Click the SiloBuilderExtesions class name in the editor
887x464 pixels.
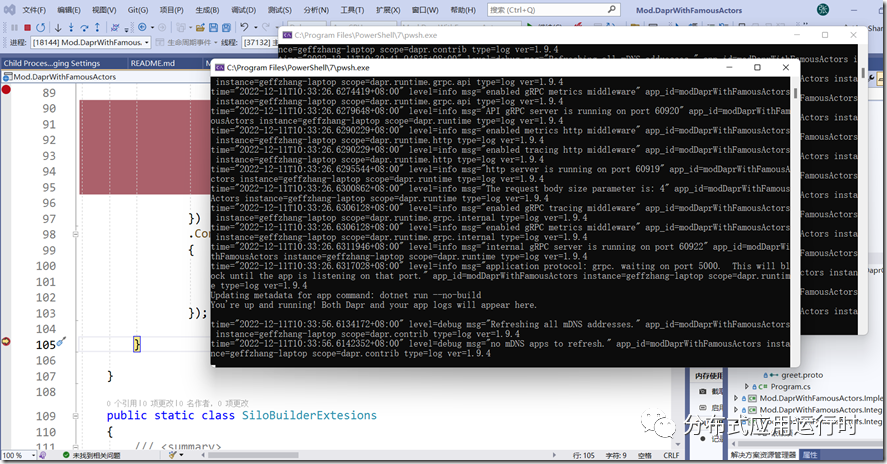click(x=309, y=415)
